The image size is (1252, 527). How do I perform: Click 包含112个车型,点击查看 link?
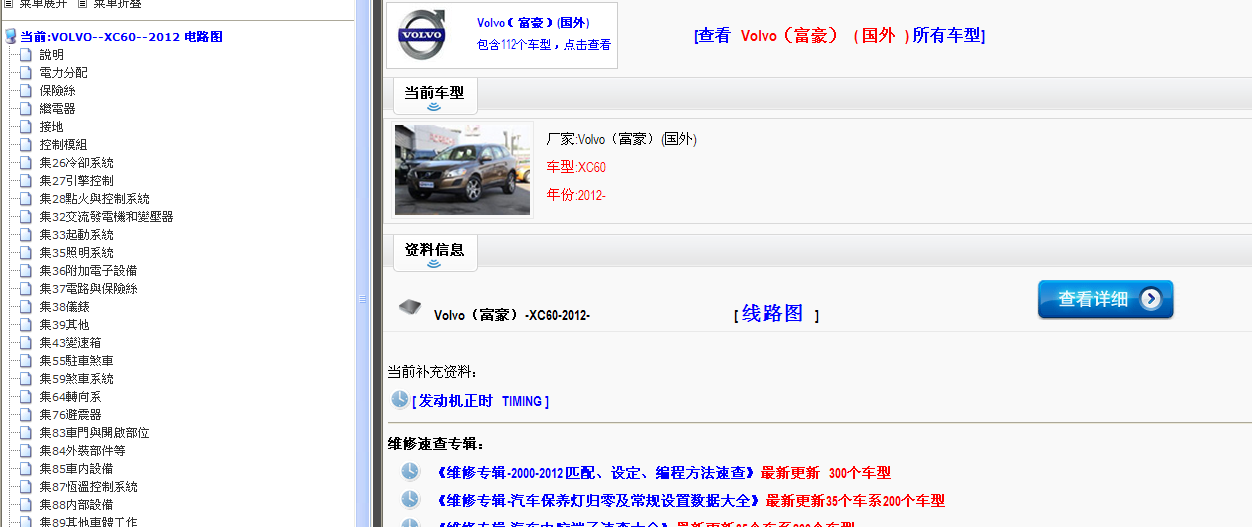coord(544,45)
